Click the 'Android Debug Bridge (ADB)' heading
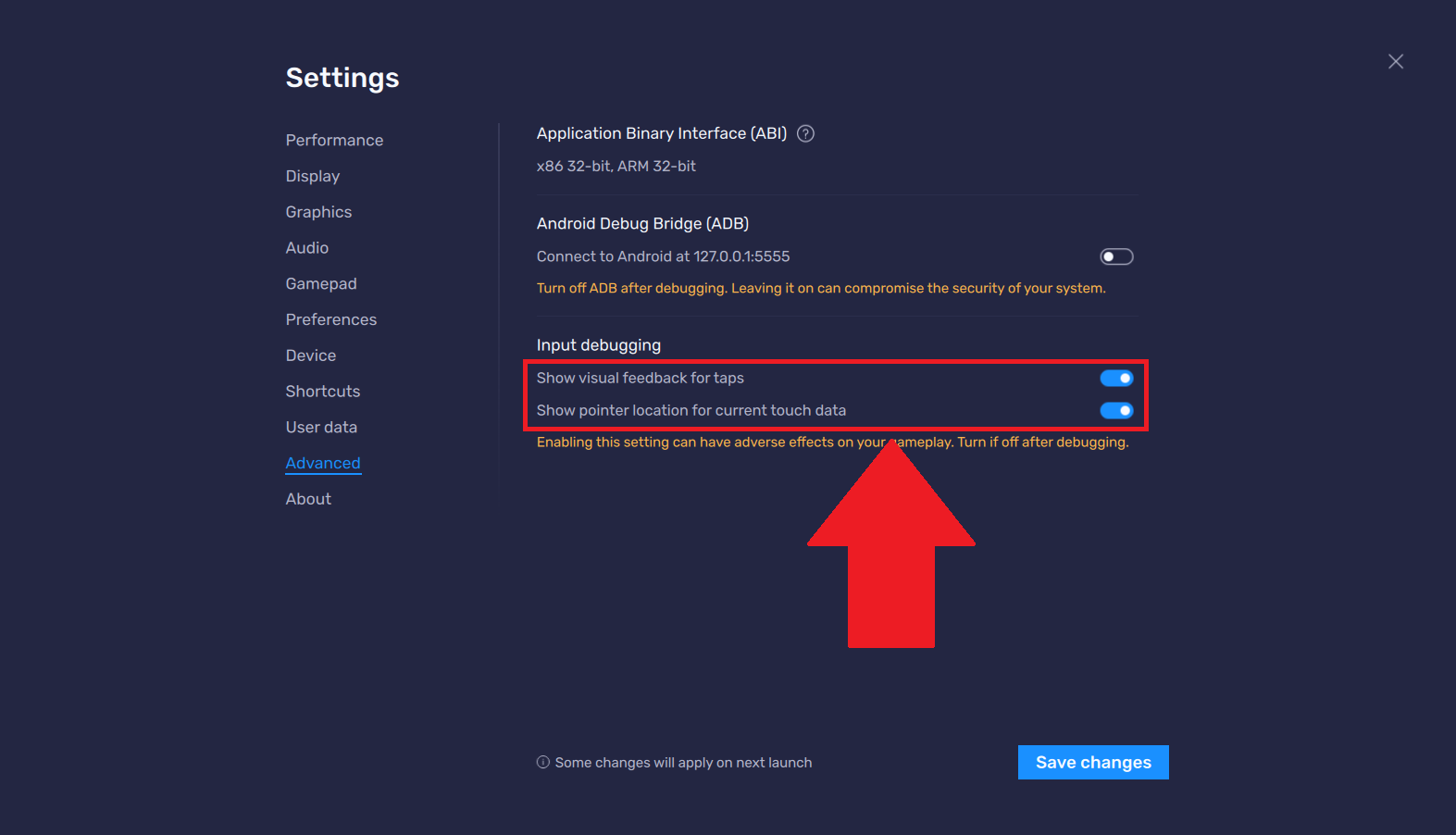Viewport: 1456px width, 835px height. coord(642,223)
